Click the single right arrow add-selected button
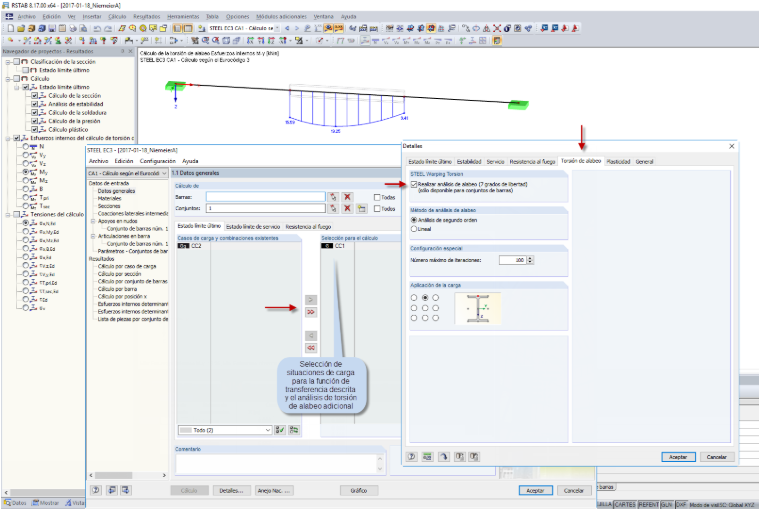This screenshot has width=760, height=509. (311, 300)
